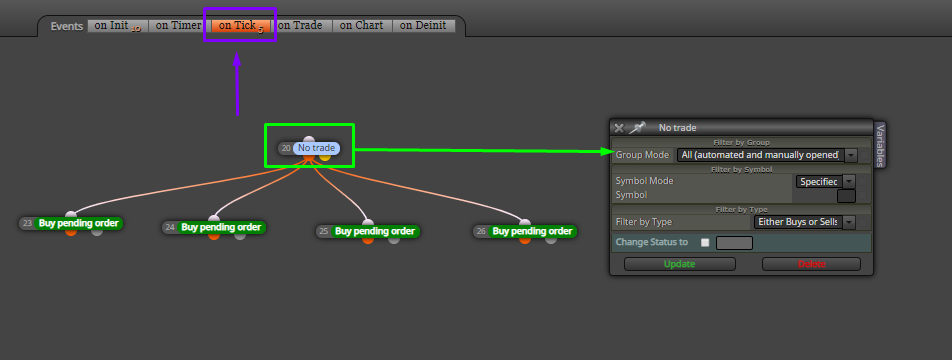Click the orange output connector of block 23

click(71, 232)
